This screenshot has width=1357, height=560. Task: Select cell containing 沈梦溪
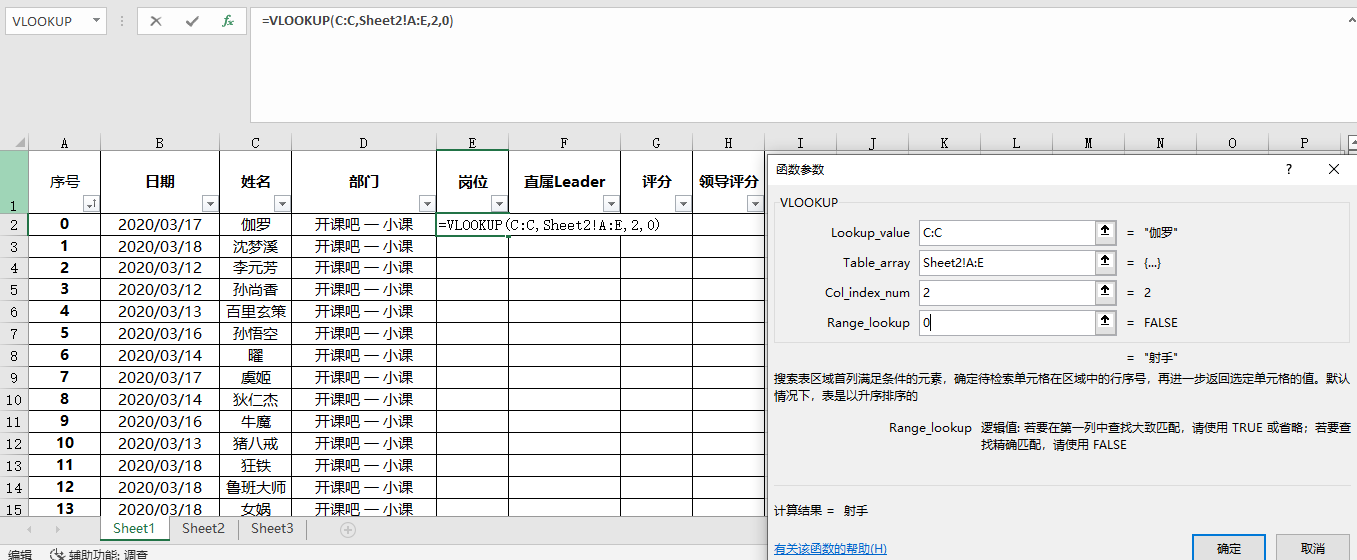click(256, 246)
